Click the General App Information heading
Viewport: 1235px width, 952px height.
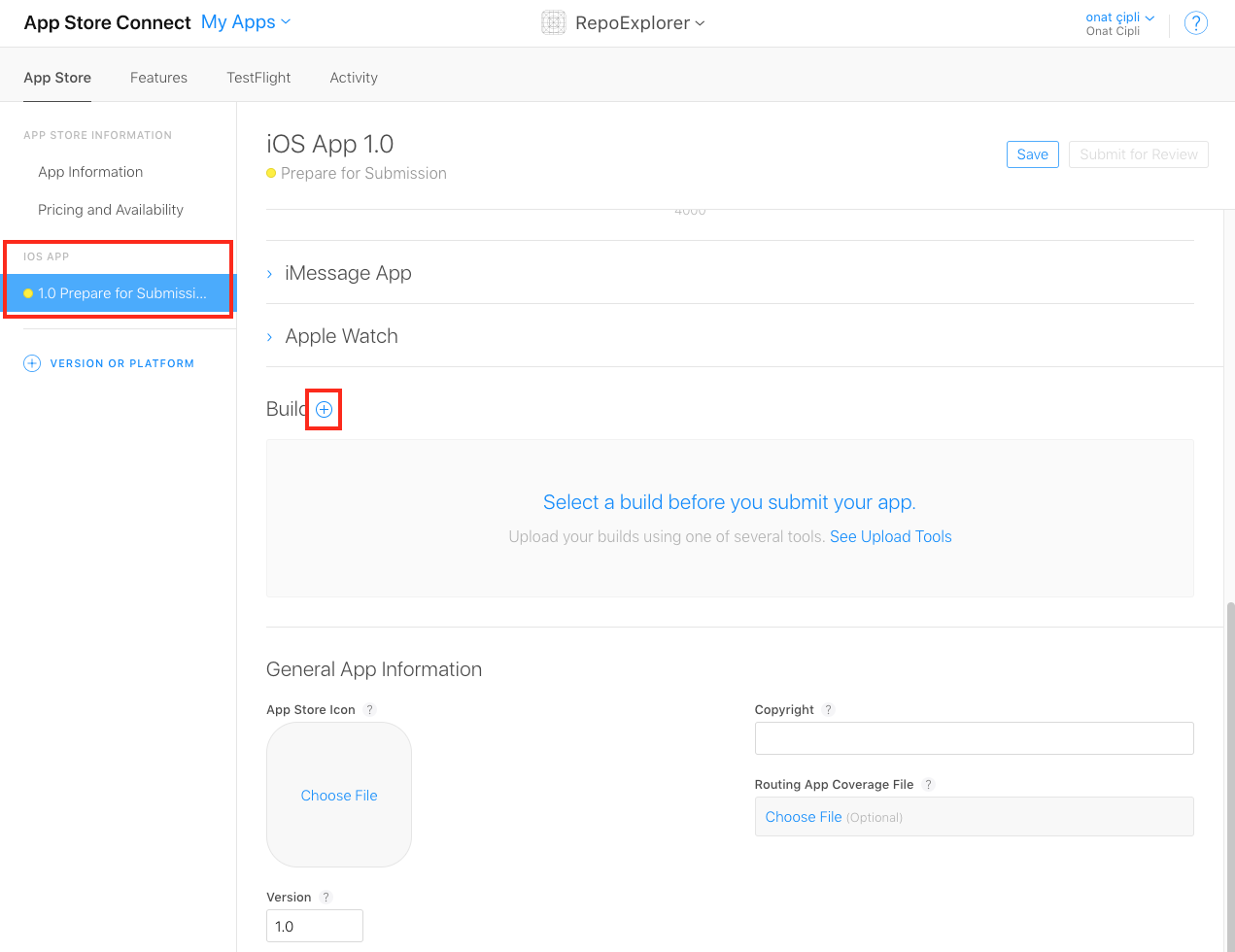click(374, 669)
